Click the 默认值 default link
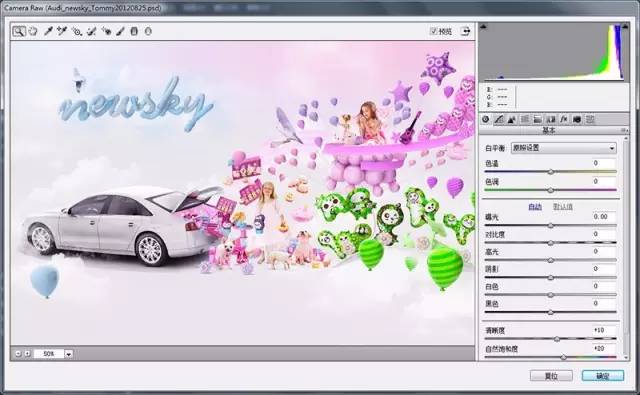Viewport: 640px width, 395px height. [563, 207]
